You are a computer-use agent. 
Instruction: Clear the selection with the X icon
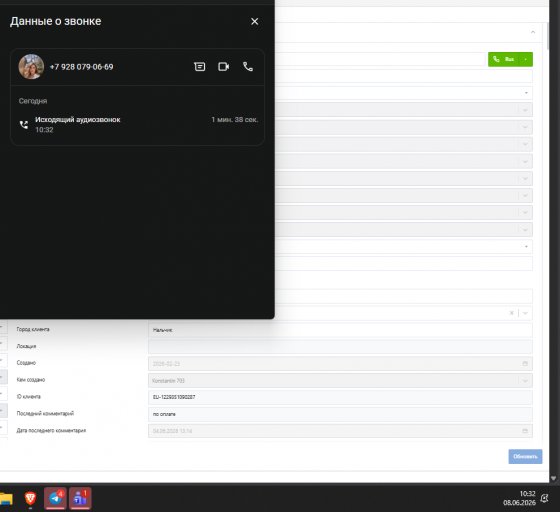[511, 313]
